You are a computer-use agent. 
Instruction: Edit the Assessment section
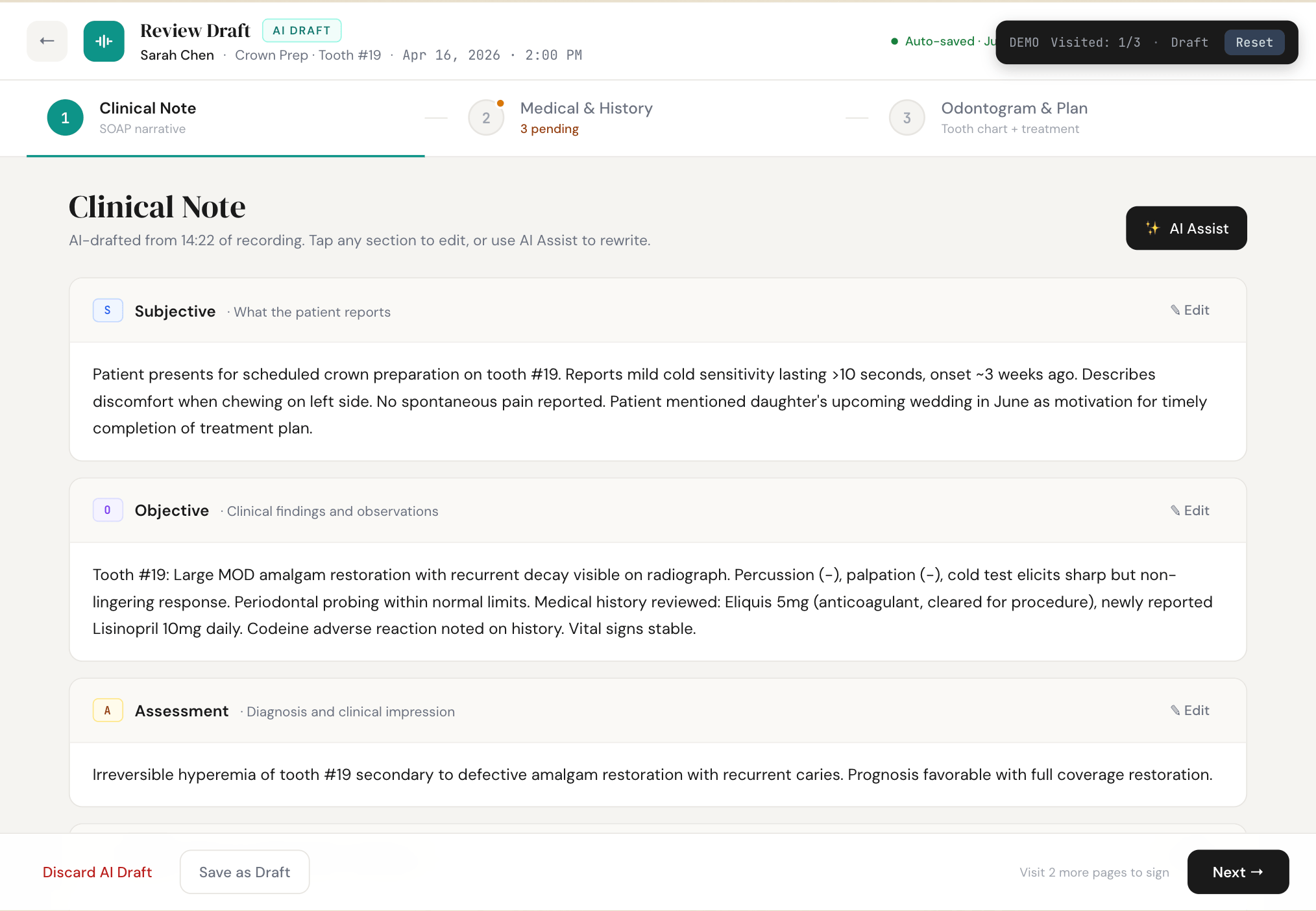[1189, 711]
